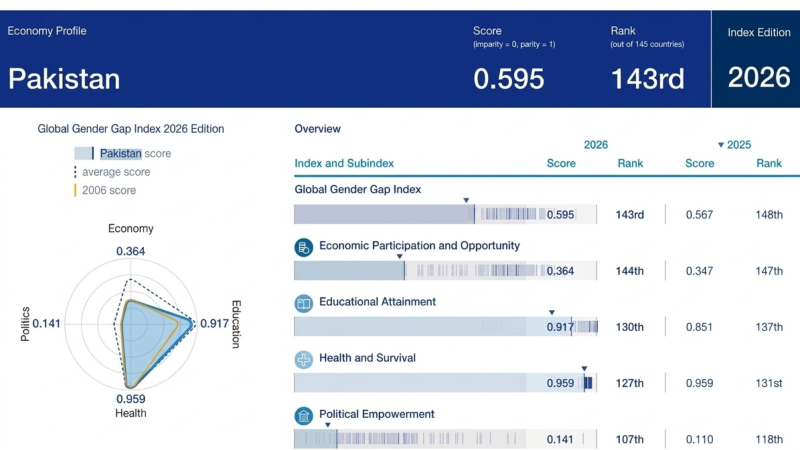
Task: Click the 148th rank for 2025
Action: pyautogui.click(x=769, y=215)
